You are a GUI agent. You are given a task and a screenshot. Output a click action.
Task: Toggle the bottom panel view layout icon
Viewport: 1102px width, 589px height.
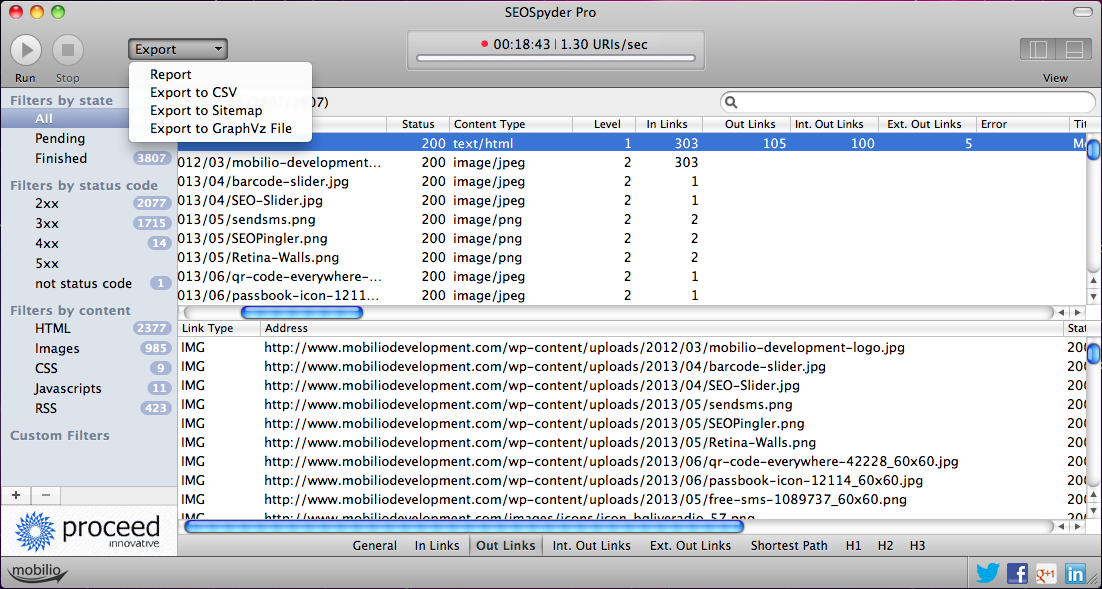click(1073, 50)
